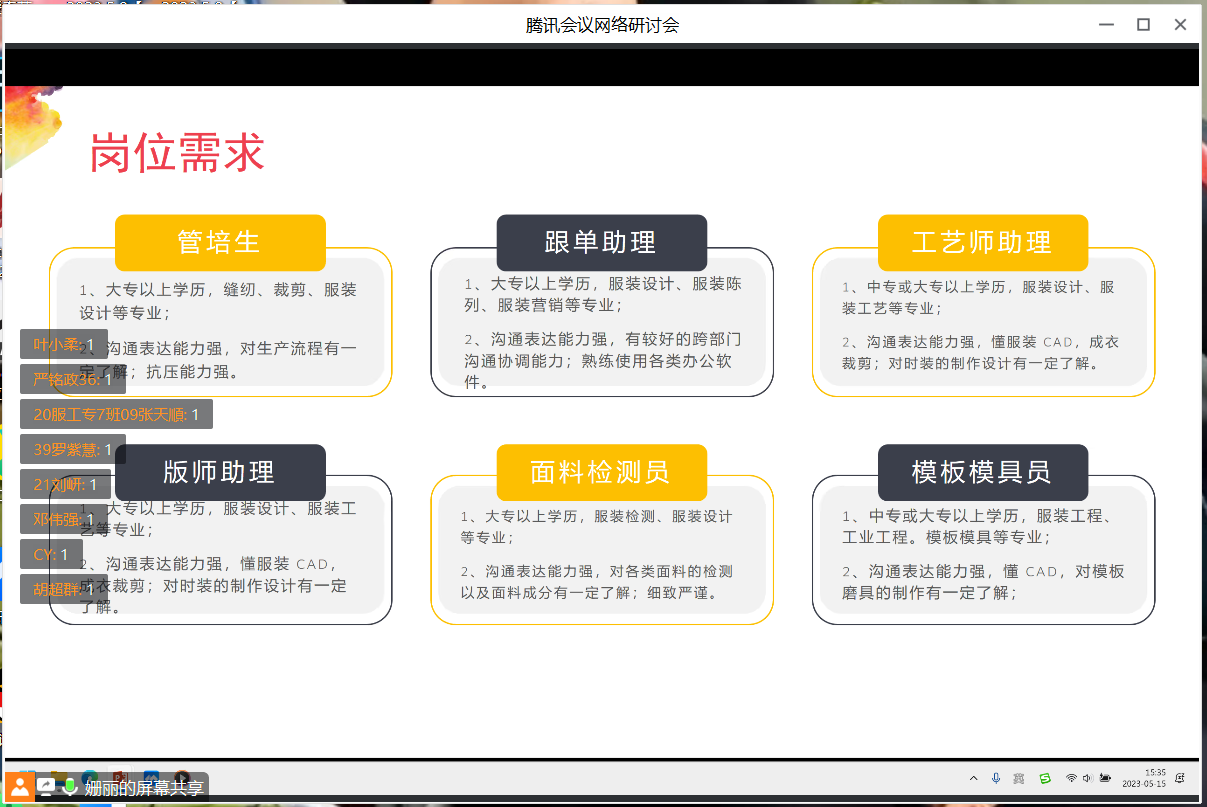Click the blue microphone icon in the system tray
The image size is (1207, 807).
click(996, 778)
